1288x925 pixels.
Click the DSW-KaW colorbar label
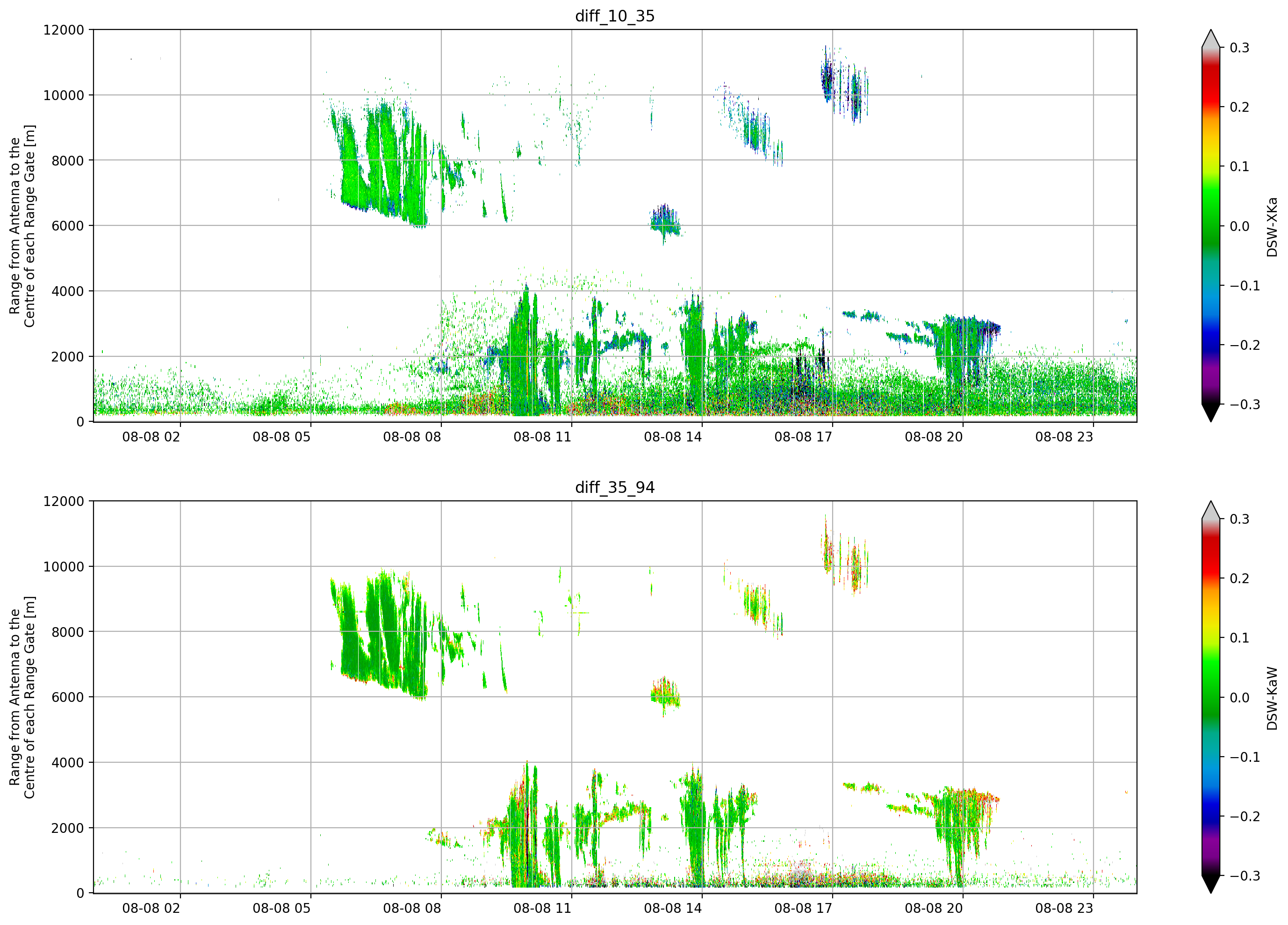(1272, 698)
